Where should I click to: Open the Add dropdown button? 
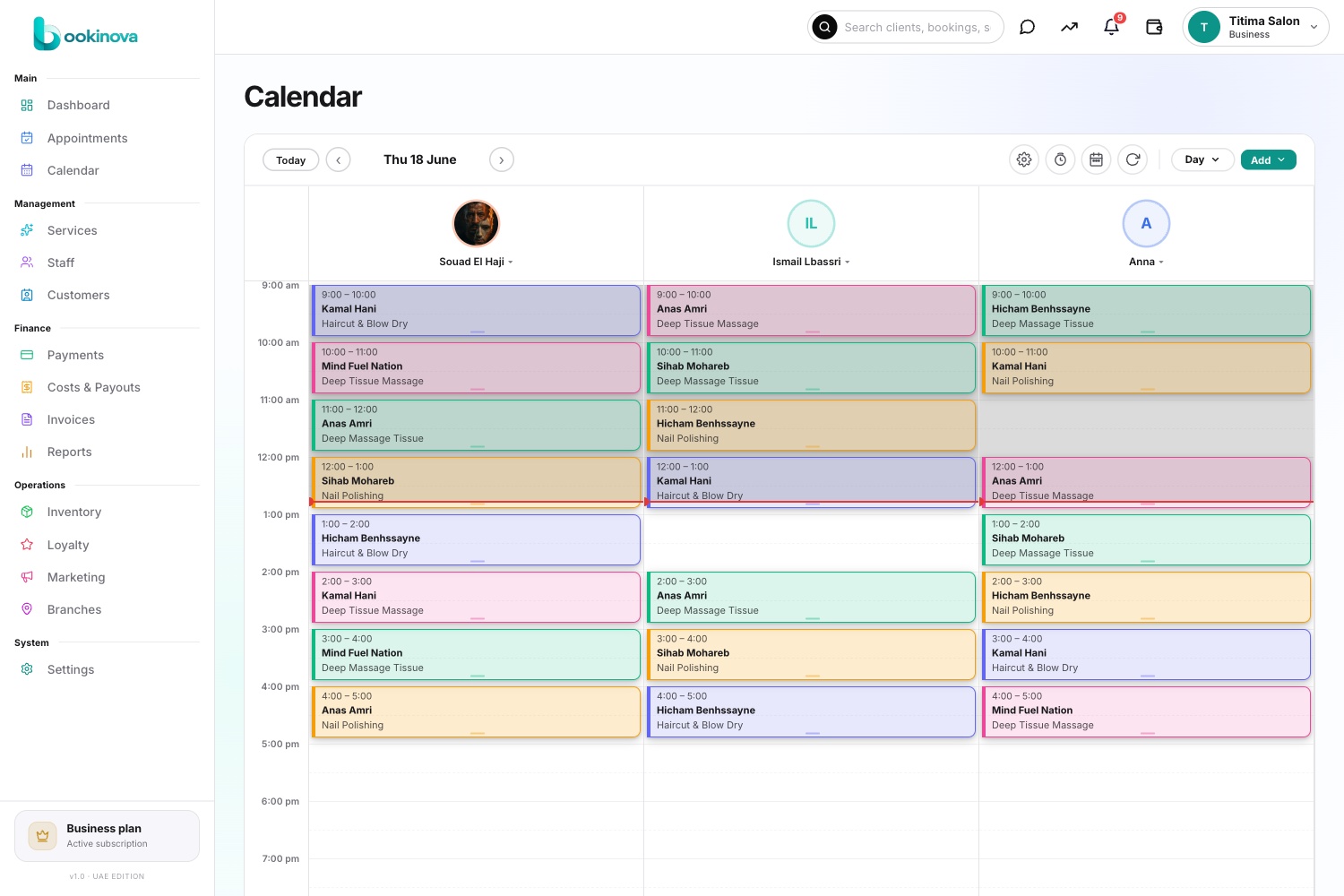coord(1268,159)
